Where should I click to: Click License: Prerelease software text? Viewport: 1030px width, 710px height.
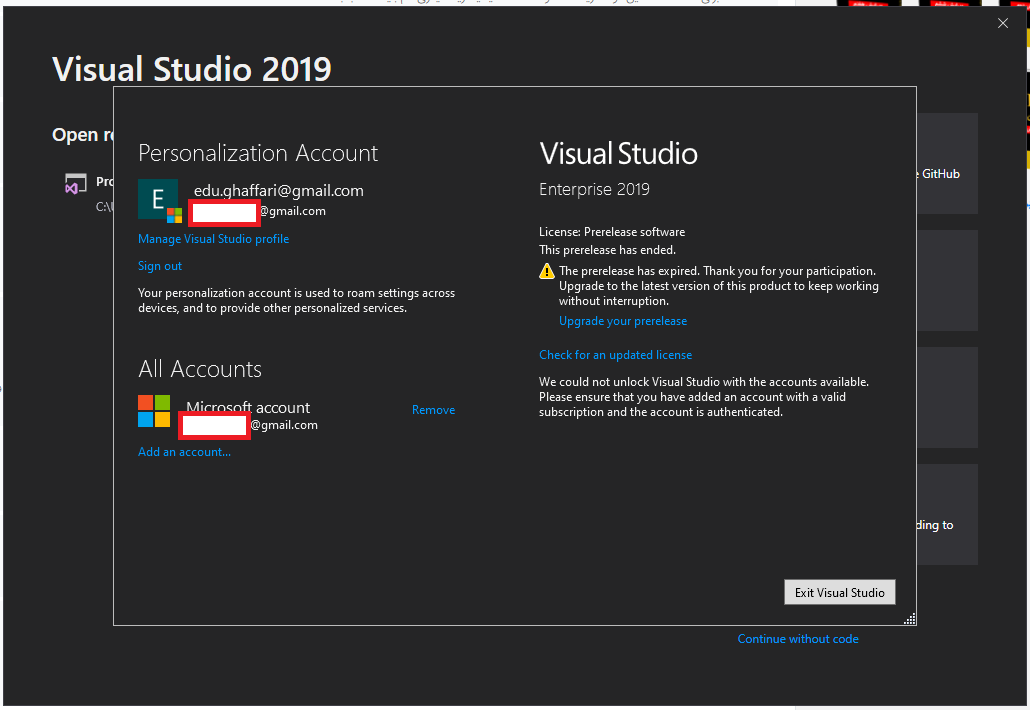[612, 232]
